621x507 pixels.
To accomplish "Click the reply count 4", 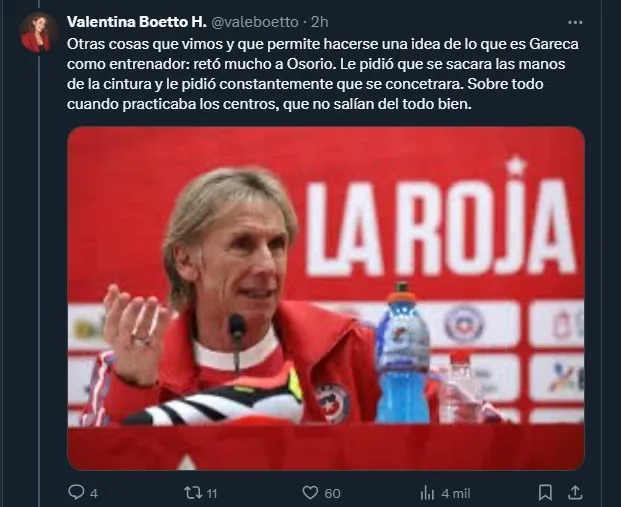I will 94,494.
